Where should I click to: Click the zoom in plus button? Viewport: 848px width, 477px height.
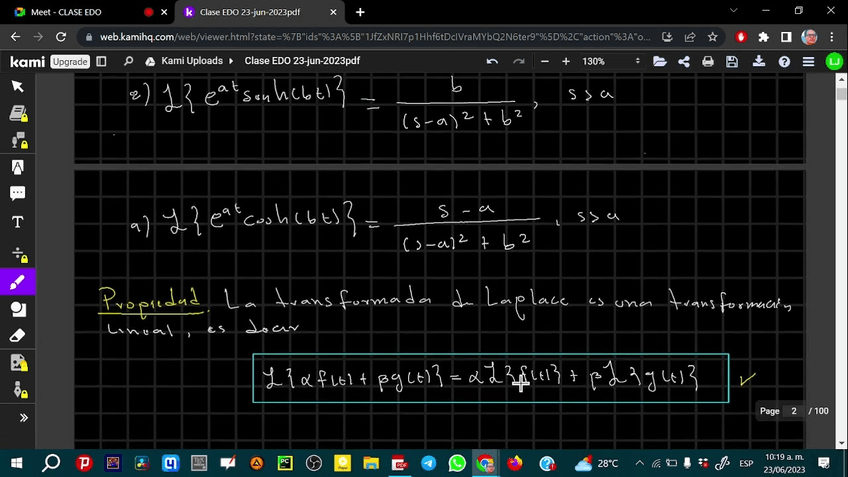pos(566,61)
